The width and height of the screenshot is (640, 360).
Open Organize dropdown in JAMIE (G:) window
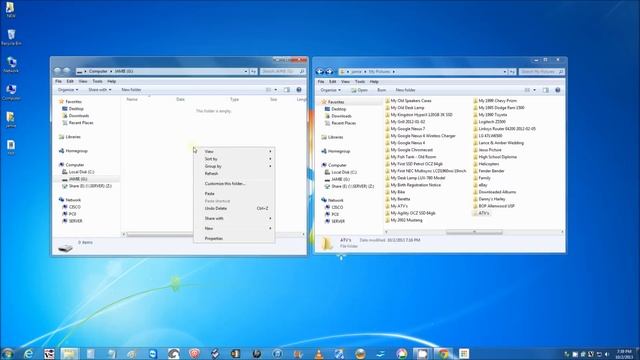coord(68,89)
